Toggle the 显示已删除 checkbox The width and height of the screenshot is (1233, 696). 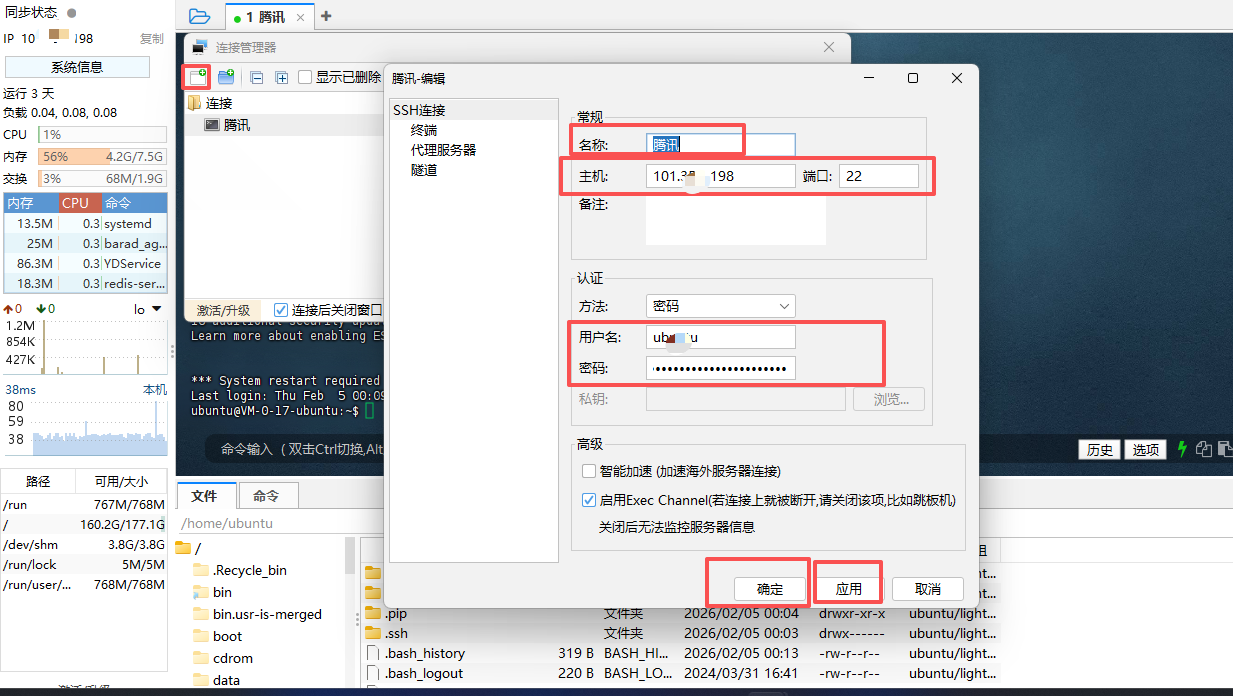(x=305, y=77)
